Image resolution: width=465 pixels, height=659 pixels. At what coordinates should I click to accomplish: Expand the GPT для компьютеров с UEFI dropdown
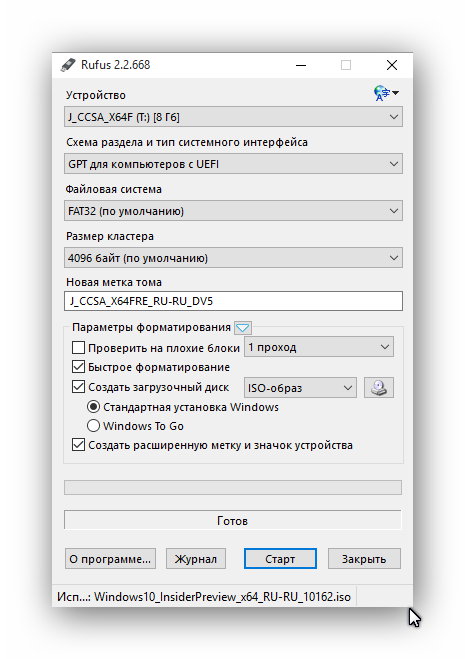(x=233, y=164)
